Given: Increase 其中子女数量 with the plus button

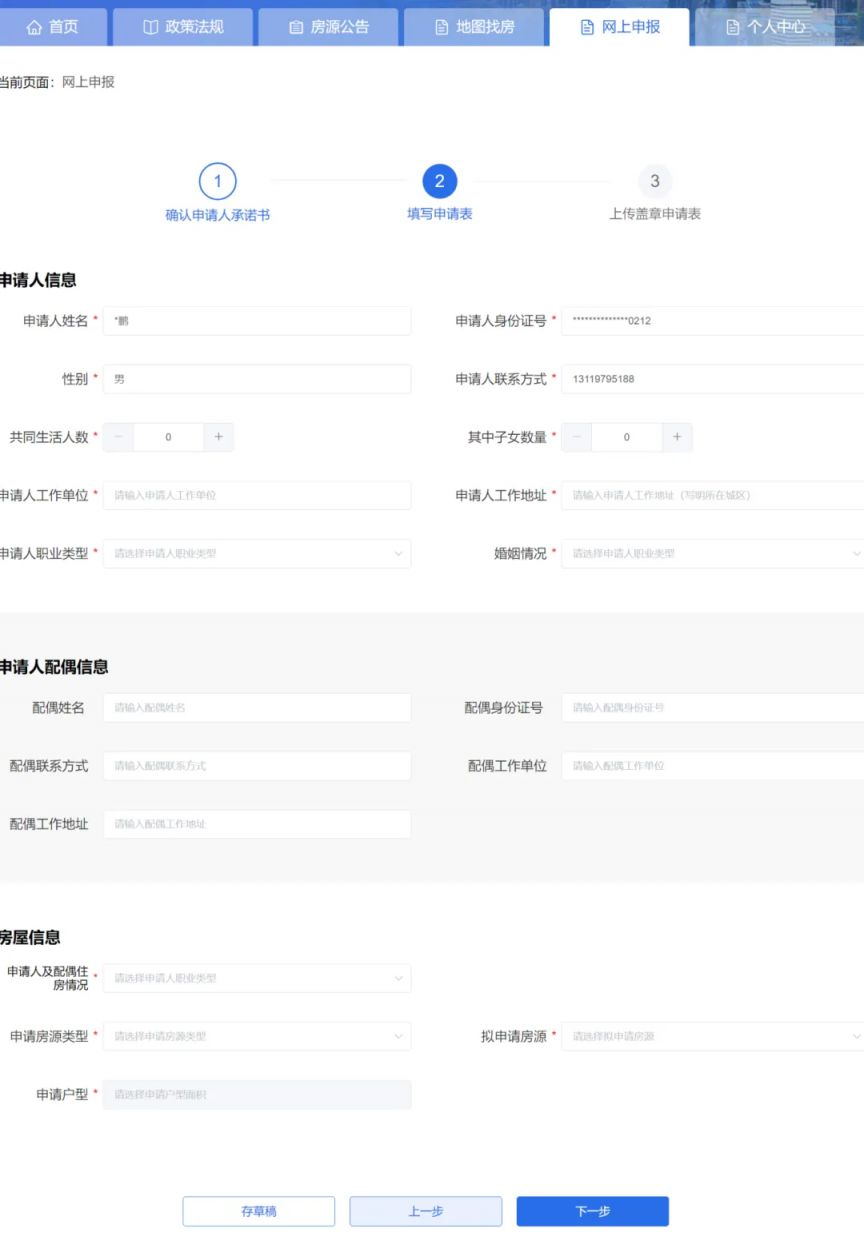Looking at the screenshot, I should (x=677, y=437).
